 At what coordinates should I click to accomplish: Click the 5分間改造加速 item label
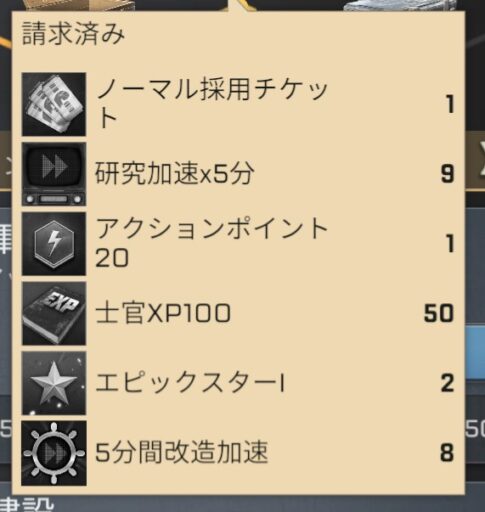coord(182,452)
